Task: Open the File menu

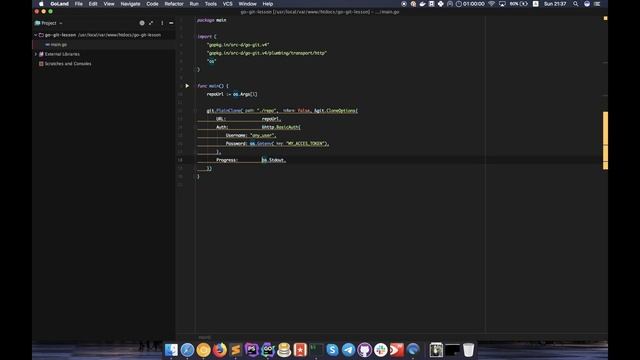Action: click(x=78, y=4)
